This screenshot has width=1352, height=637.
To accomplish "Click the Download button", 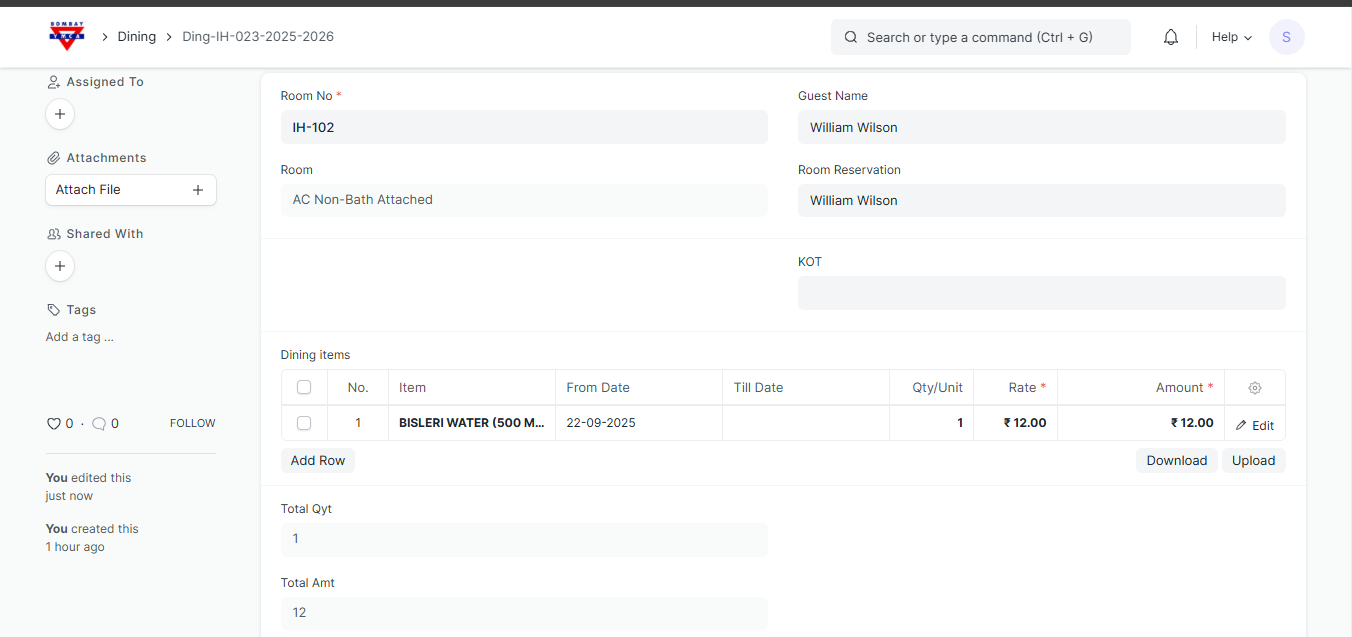I will 1176,461.
